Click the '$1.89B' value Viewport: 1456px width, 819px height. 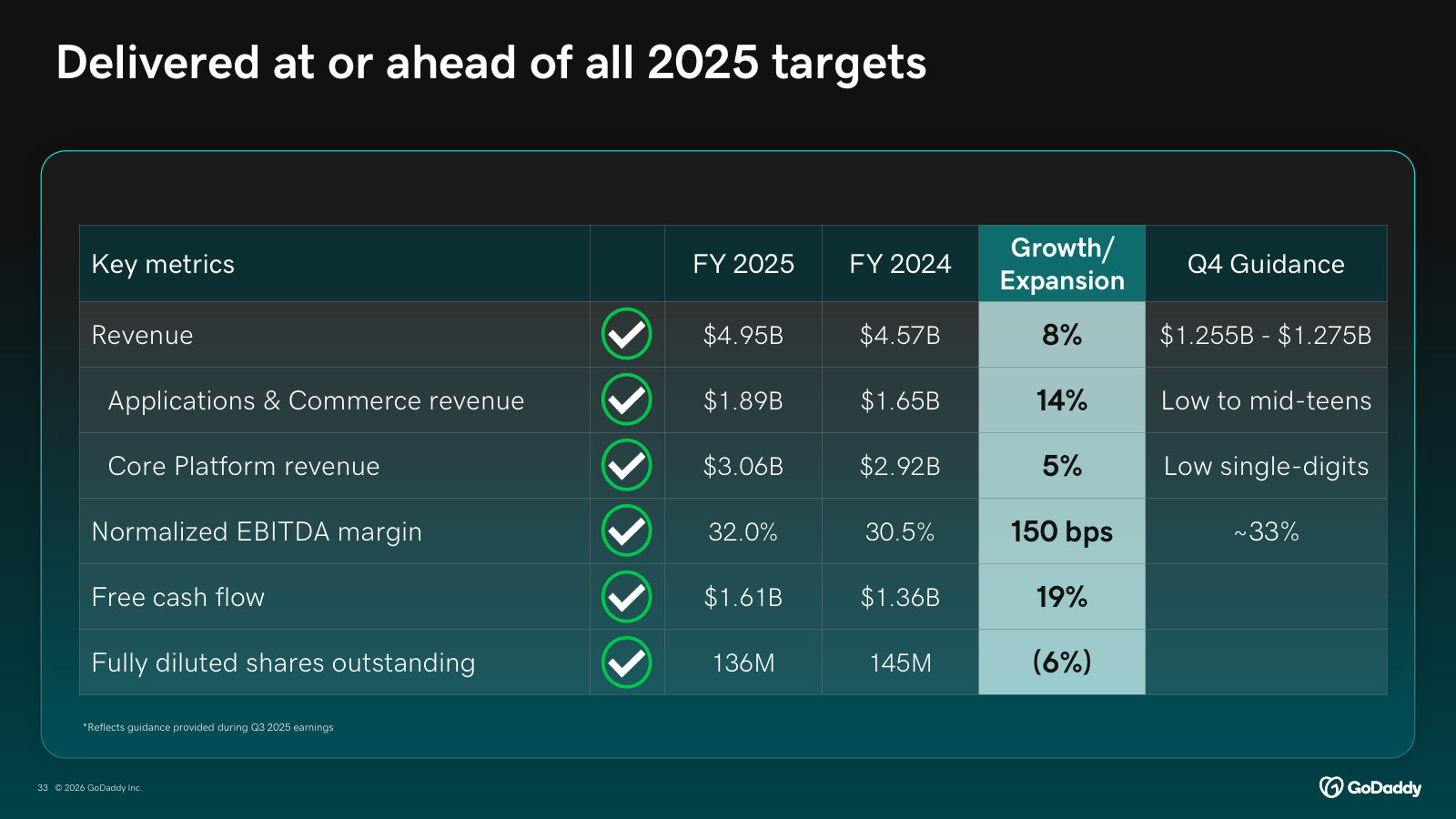point(743,400)
